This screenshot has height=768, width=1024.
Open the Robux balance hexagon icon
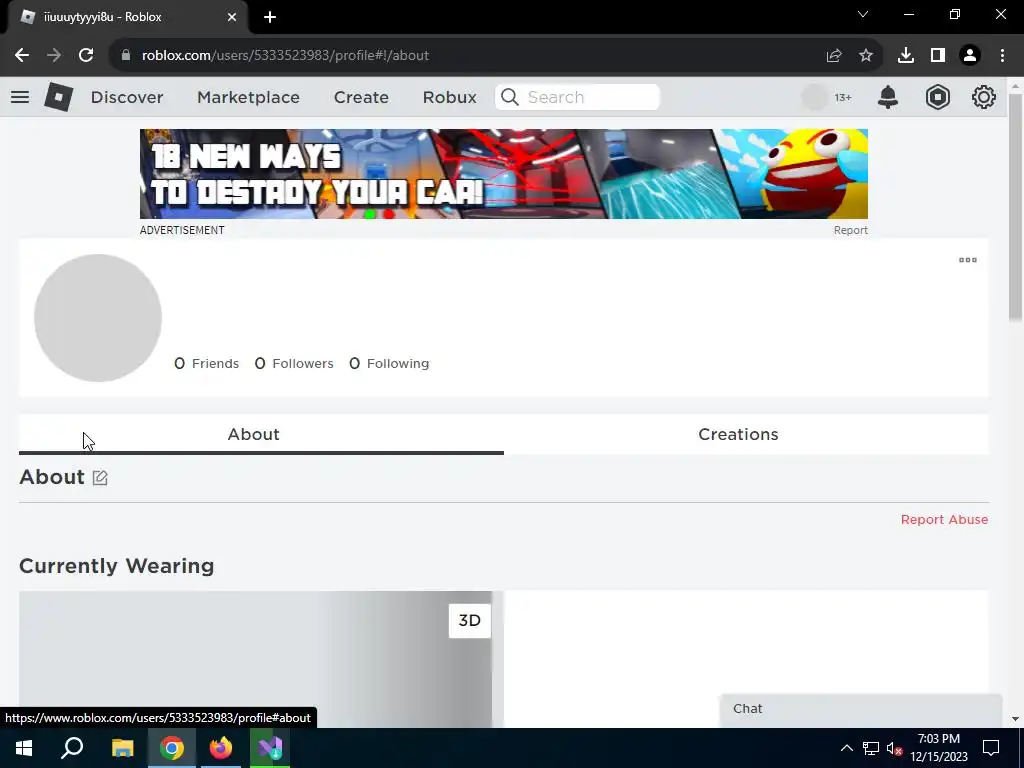click(937, 97)
